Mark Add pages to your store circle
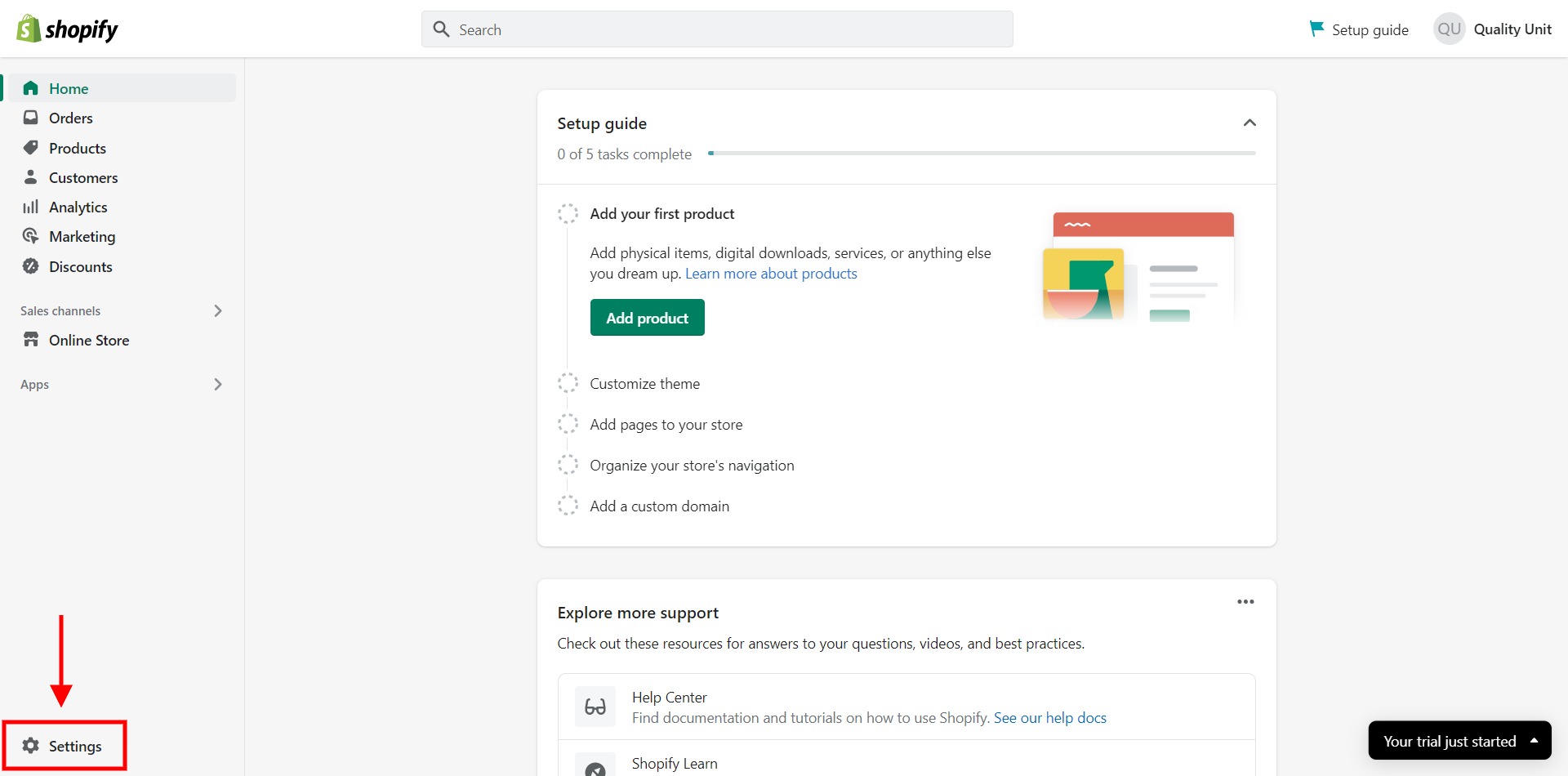Screen dimensions: 1568x776 tap(568, 424)
